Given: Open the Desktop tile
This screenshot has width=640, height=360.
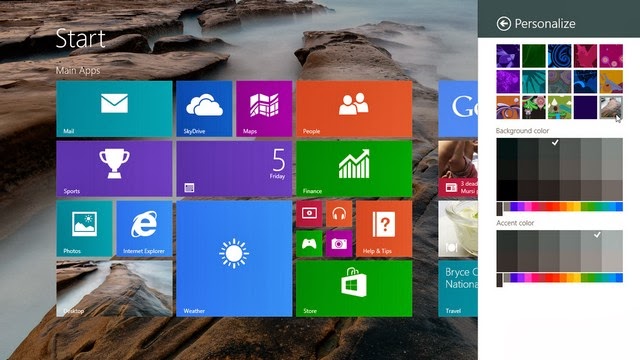Looking at the screenshot, I should 114,289.
